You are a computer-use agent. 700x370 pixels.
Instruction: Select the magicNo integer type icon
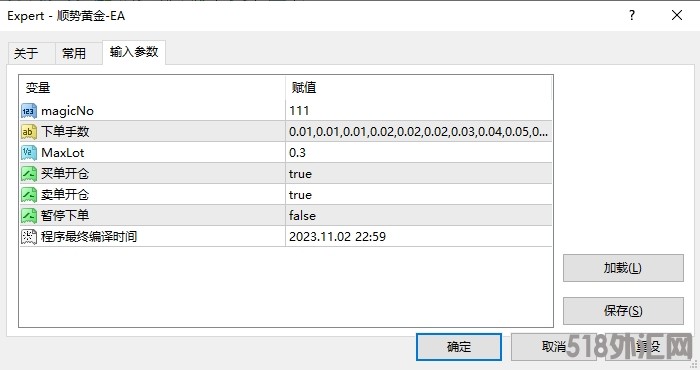29,111
